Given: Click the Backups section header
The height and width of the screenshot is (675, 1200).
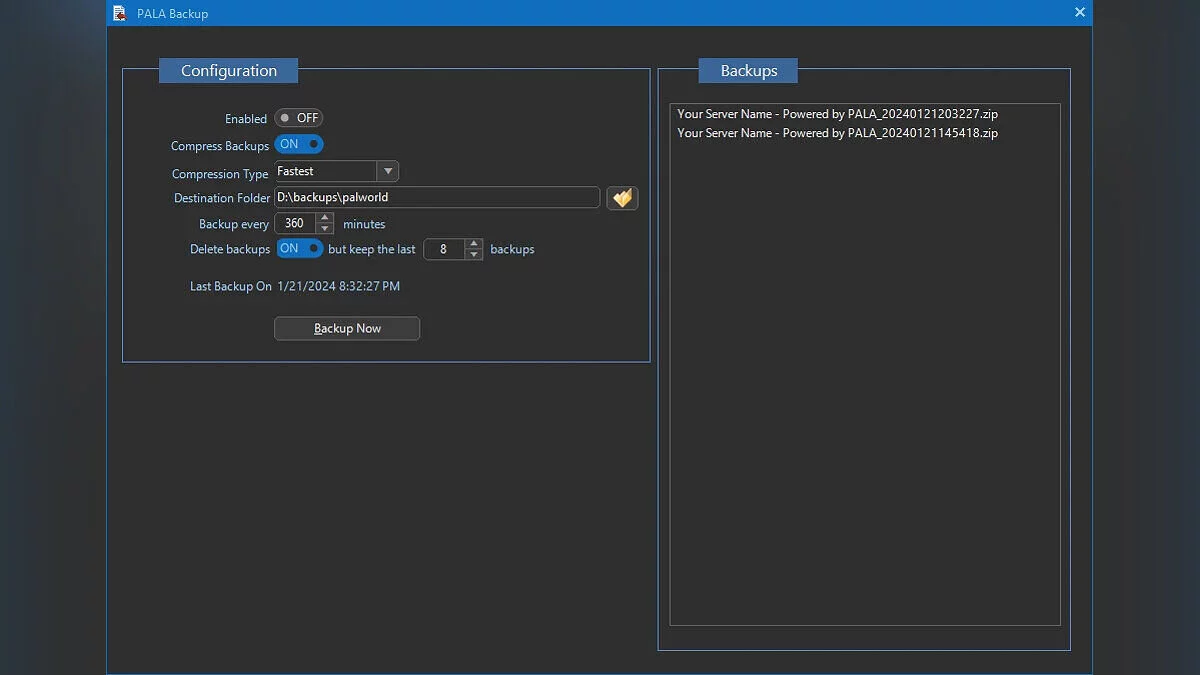Looking at the screenshot, I should [x=747, y=70].
